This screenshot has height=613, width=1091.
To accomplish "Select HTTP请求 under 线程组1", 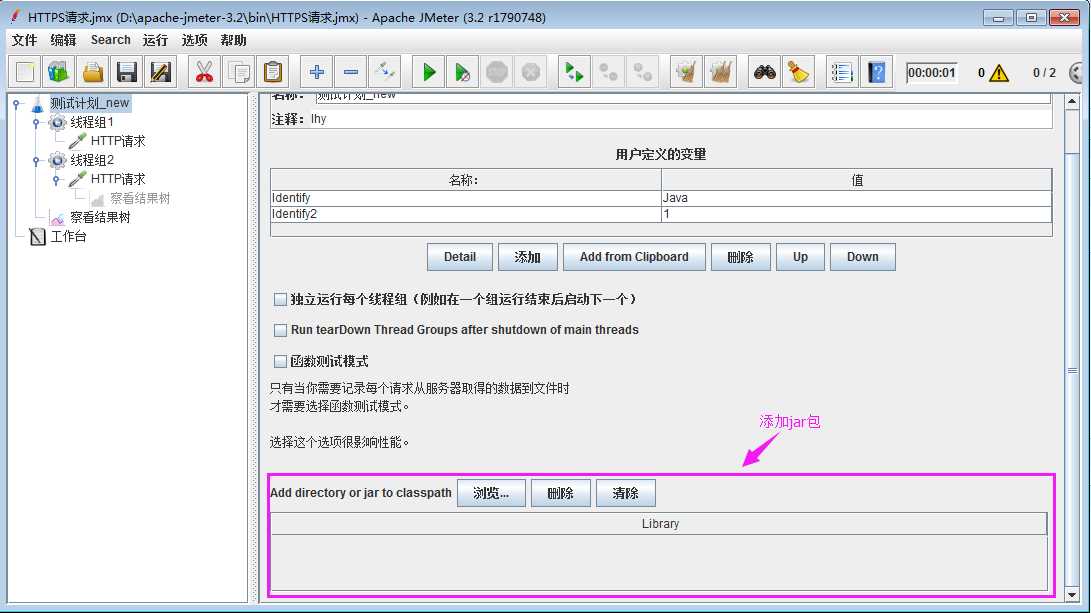I will tap(118, 141).
